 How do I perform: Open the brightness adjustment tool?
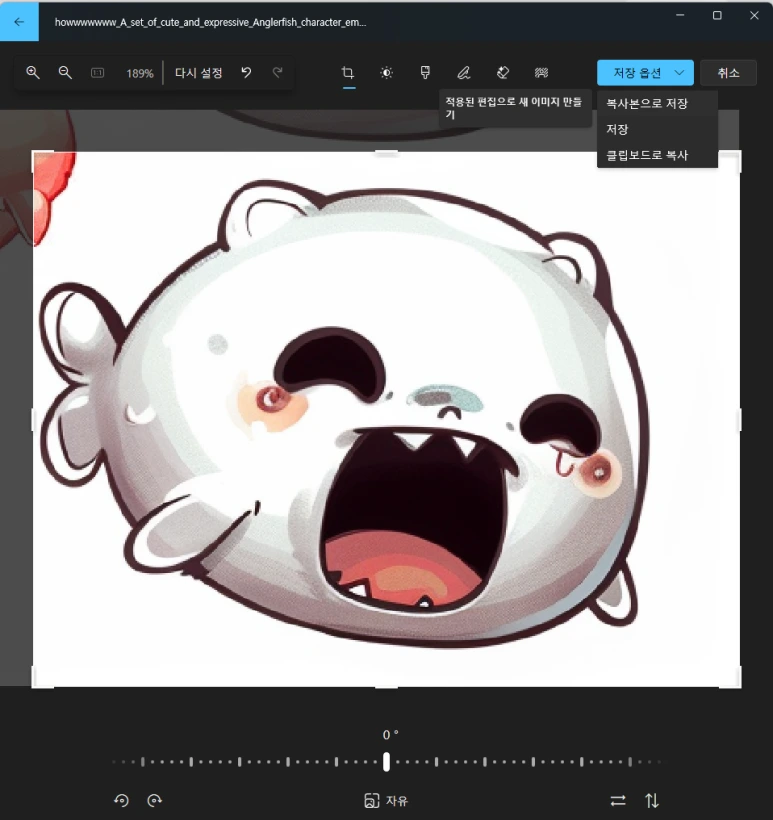[386, 73]
